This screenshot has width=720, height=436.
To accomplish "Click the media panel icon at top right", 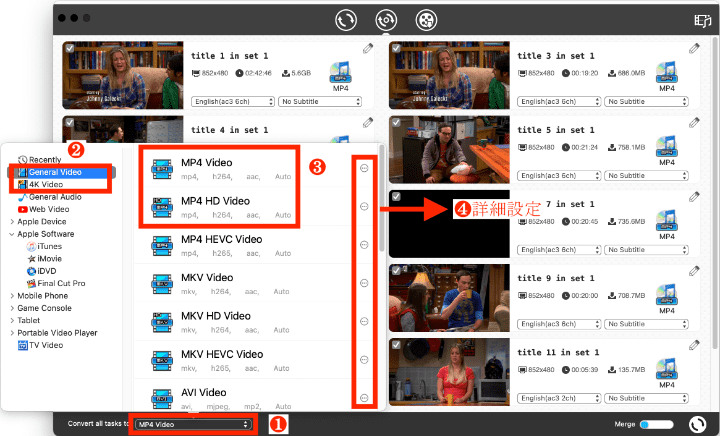I will [702, 21].
